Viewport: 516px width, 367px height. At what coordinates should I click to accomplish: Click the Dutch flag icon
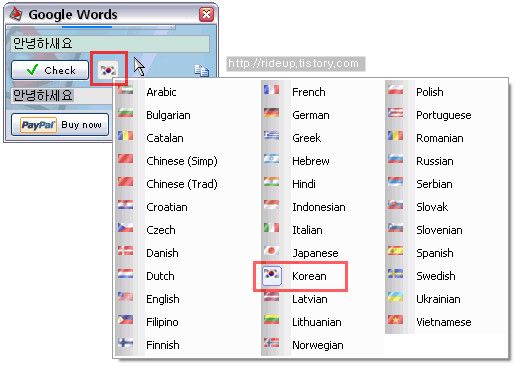[x=125, y=274]
